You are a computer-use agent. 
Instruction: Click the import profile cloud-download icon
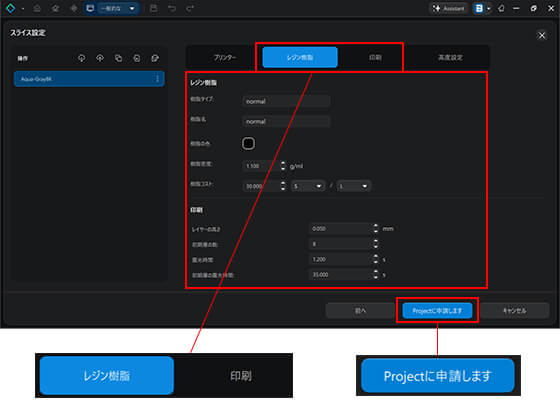(x=81, y=58)
